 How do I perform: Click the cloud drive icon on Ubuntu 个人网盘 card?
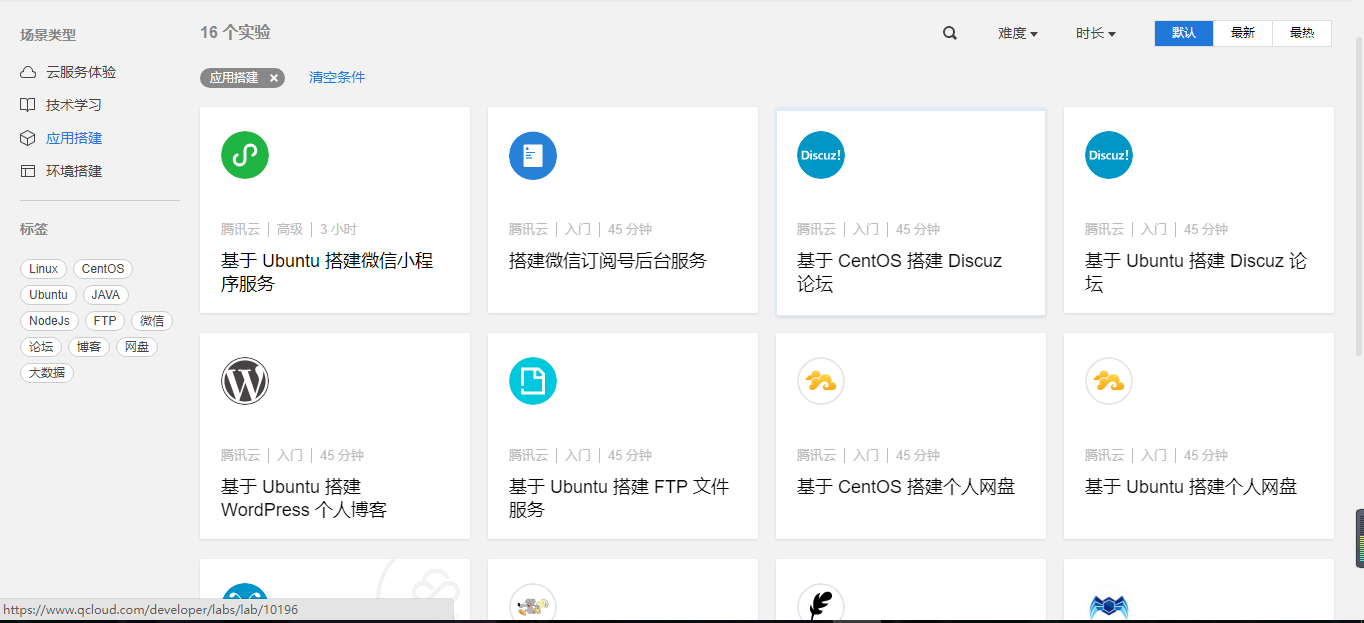pyautogui.click(x=1109, y=381)
